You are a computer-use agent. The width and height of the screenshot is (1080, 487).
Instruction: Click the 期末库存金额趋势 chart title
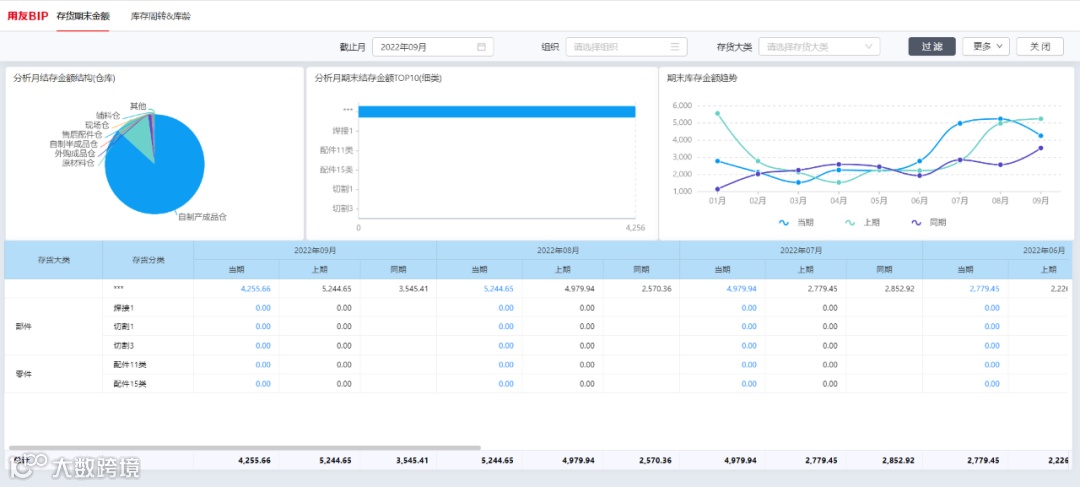tap(702, 79)
